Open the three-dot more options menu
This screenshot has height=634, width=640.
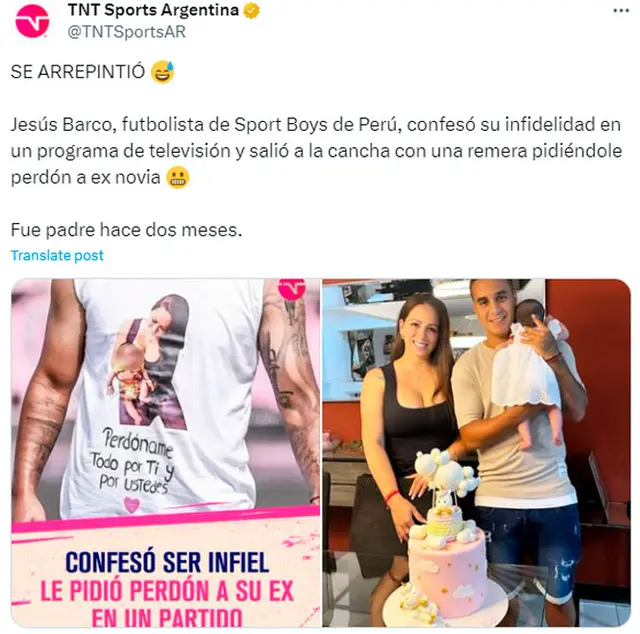pyautogui.click(x=621, y=11)
